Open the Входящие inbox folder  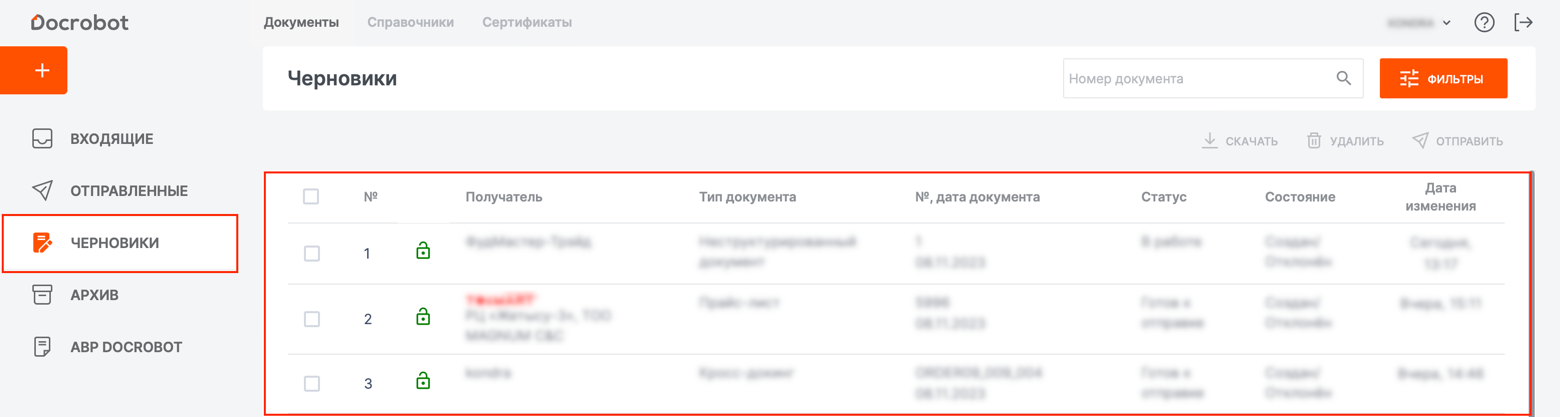110,139
